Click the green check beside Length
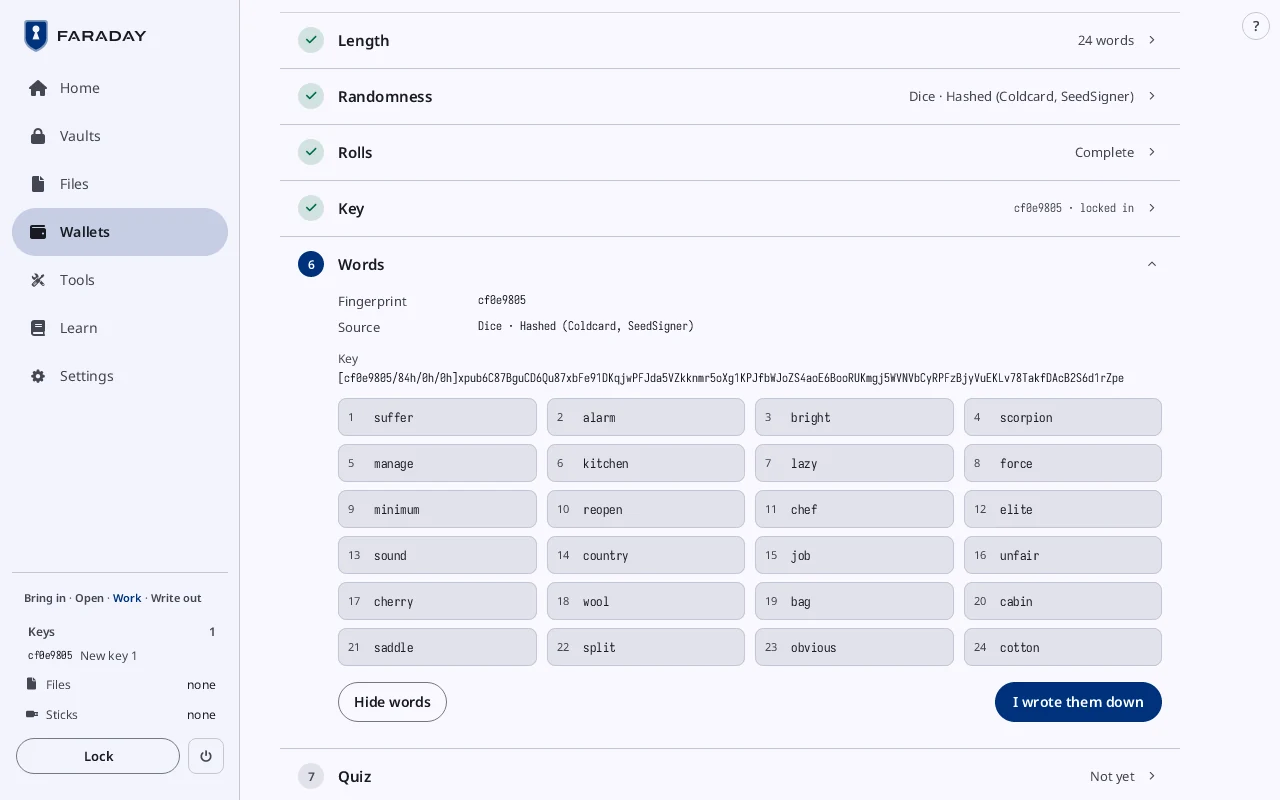The height and width of the screenshot is (800, 1280). point(311,40)
